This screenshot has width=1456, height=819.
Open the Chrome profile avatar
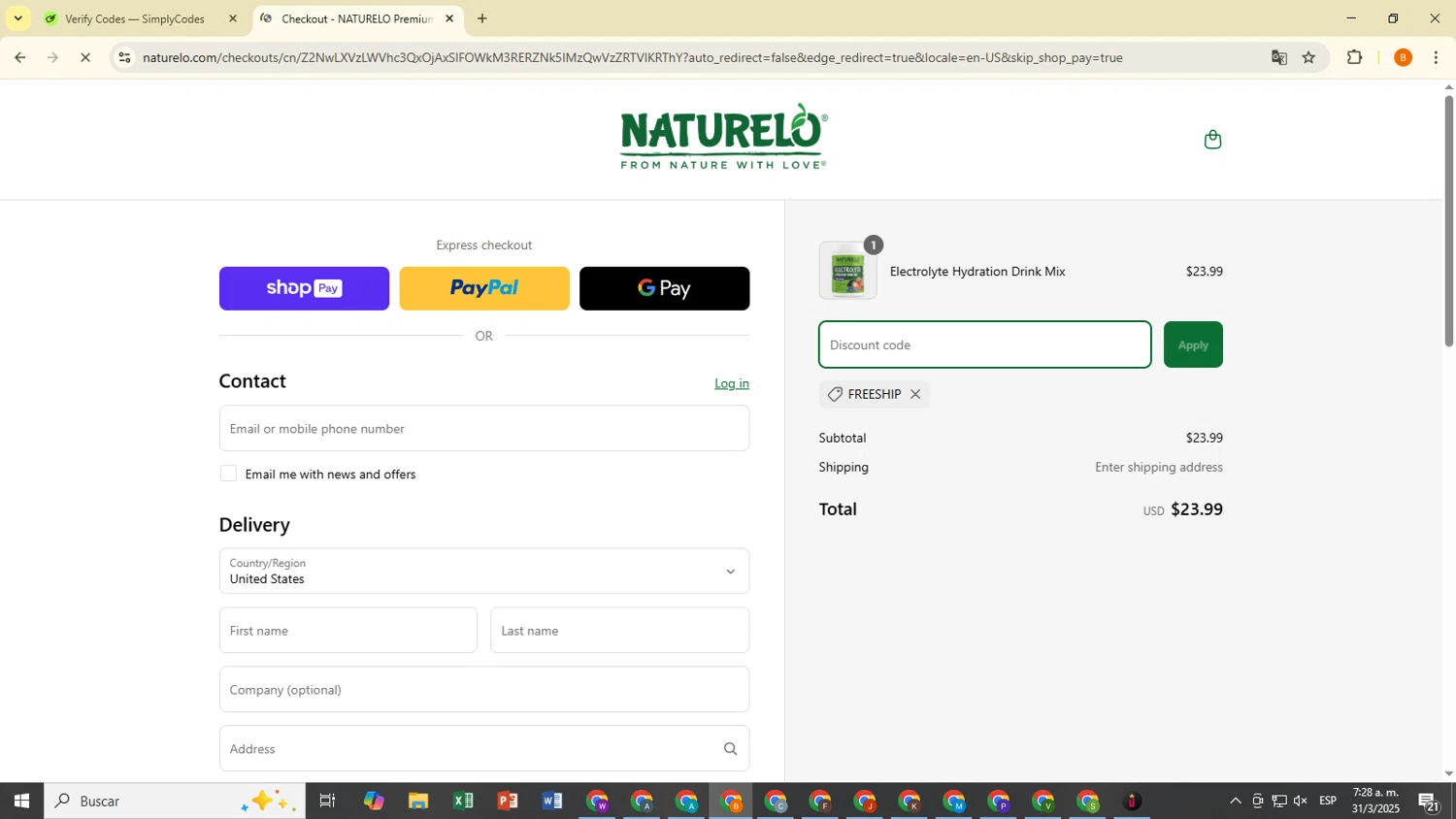[x=1403, y=57]
